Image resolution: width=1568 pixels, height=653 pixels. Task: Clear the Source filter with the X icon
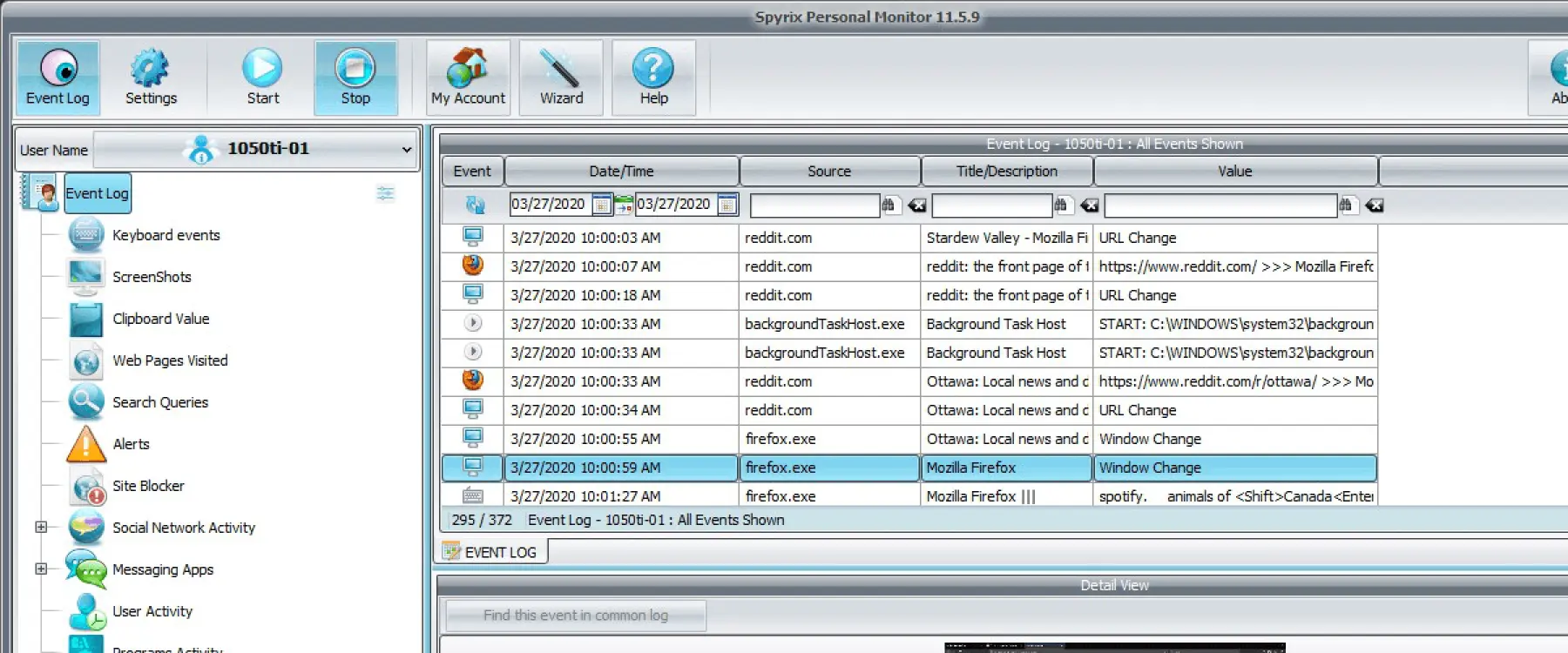click(x=916, y=205)
